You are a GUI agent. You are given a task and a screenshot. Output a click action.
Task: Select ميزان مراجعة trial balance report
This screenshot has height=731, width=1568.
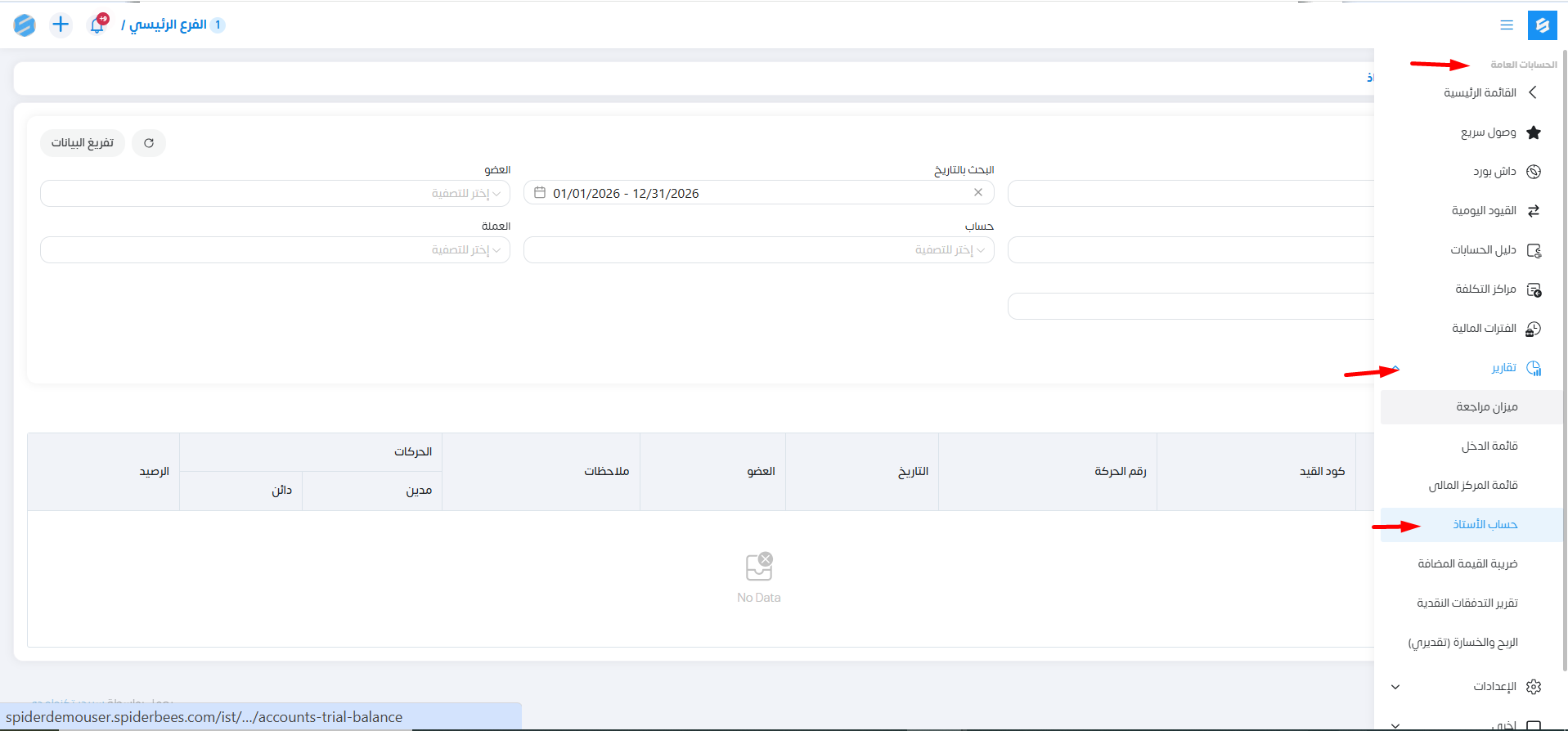tap(1486, 407)
